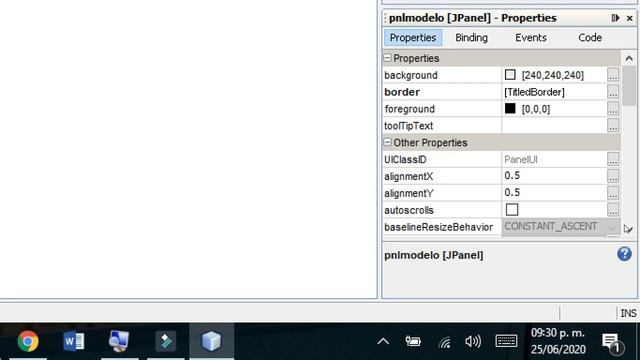Viewport: 640px width, 360px height.
Task: Open autoscrolls editor ellipsis button
Action: pyautogui.click(x=613, y=210)
